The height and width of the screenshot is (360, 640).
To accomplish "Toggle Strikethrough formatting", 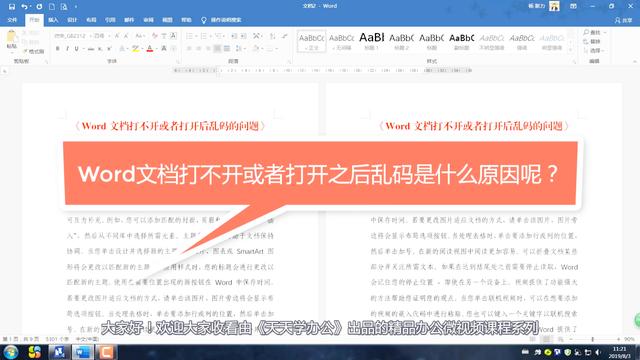I will pyautogui.click(x=91, y=49).
